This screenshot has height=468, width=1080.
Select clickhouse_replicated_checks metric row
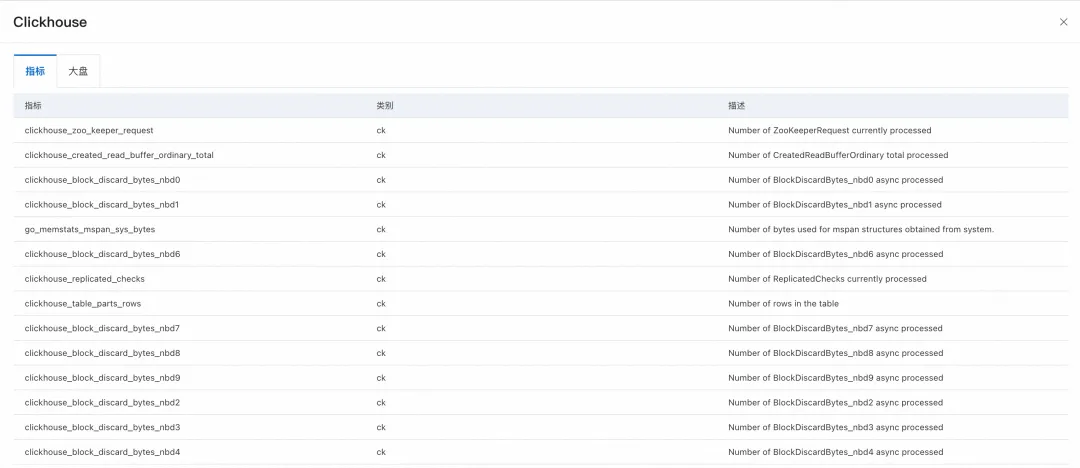541,279
